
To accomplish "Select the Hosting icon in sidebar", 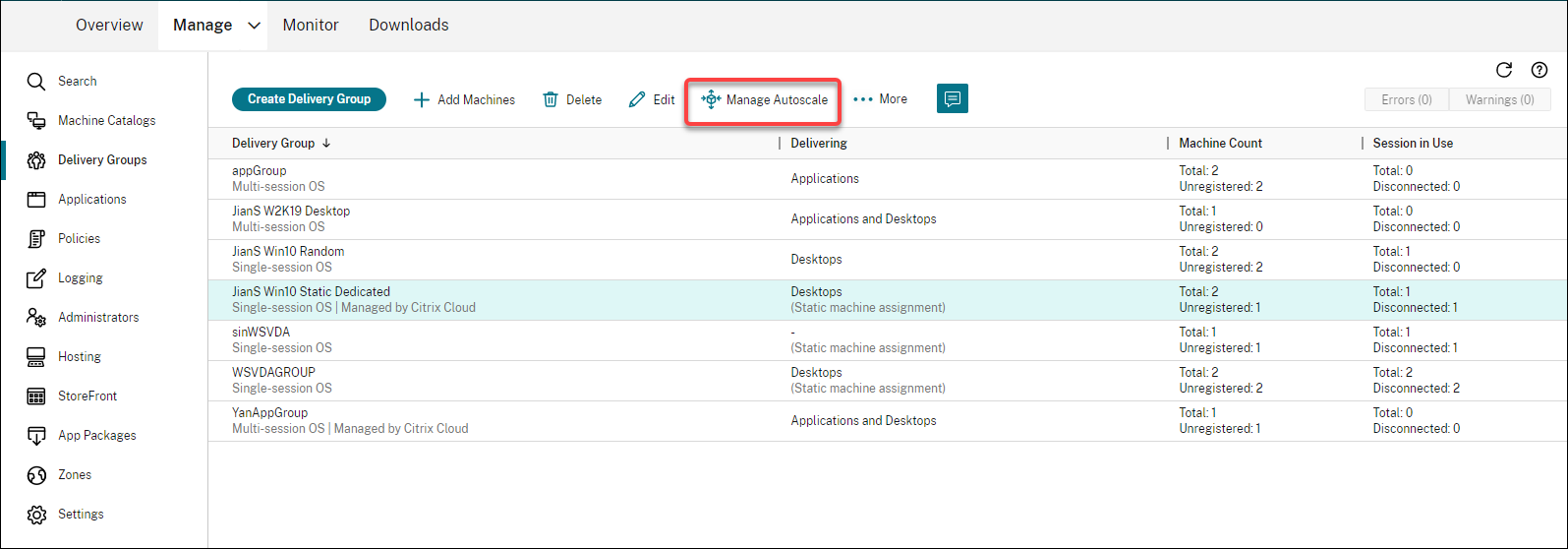I will click(36, 357).
